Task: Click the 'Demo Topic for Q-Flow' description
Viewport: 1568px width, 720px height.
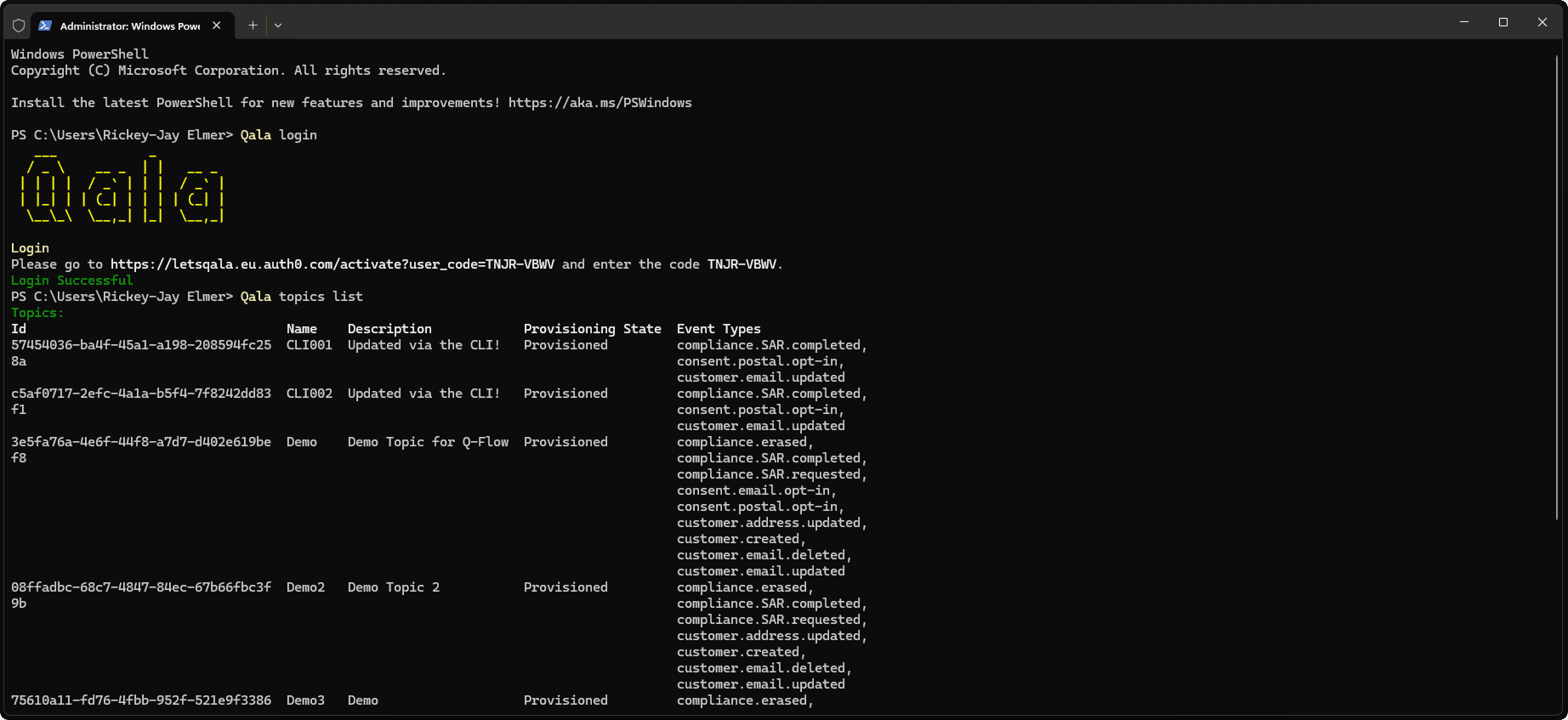Action: pos(428,442)
